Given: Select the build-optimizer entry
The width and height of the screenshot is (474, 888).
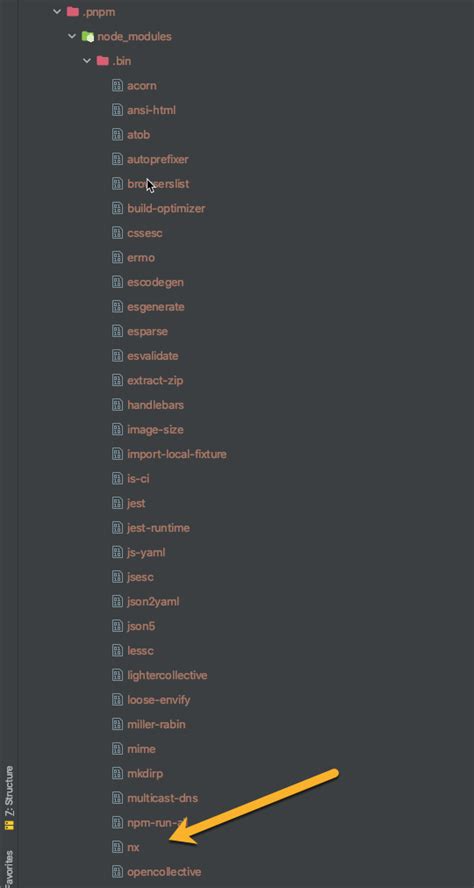Looking at the screenshot, I should point(166,208).
